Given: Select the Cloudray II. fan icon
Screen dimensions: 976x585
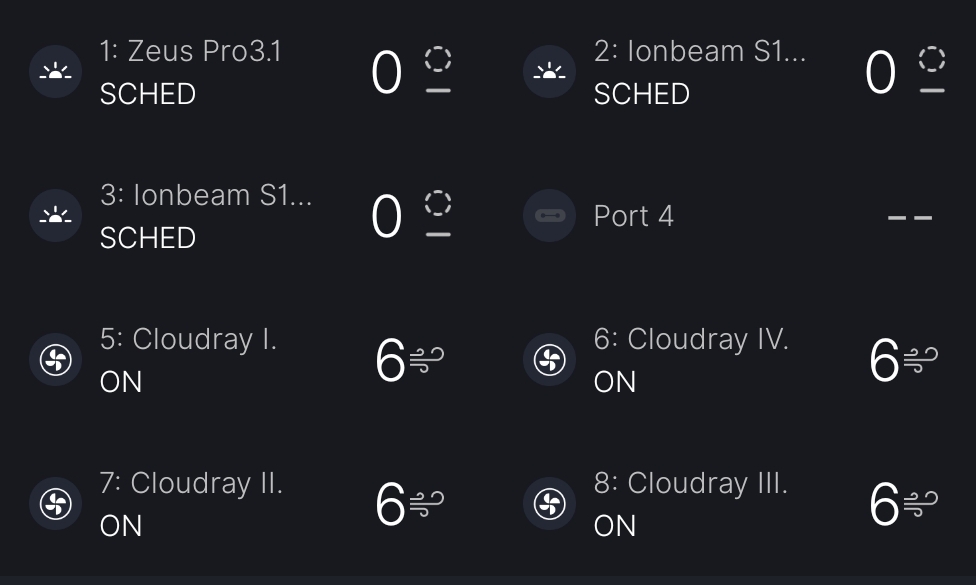Looking at the screenshot, I should pyautogui.click(x=55, y=504).
